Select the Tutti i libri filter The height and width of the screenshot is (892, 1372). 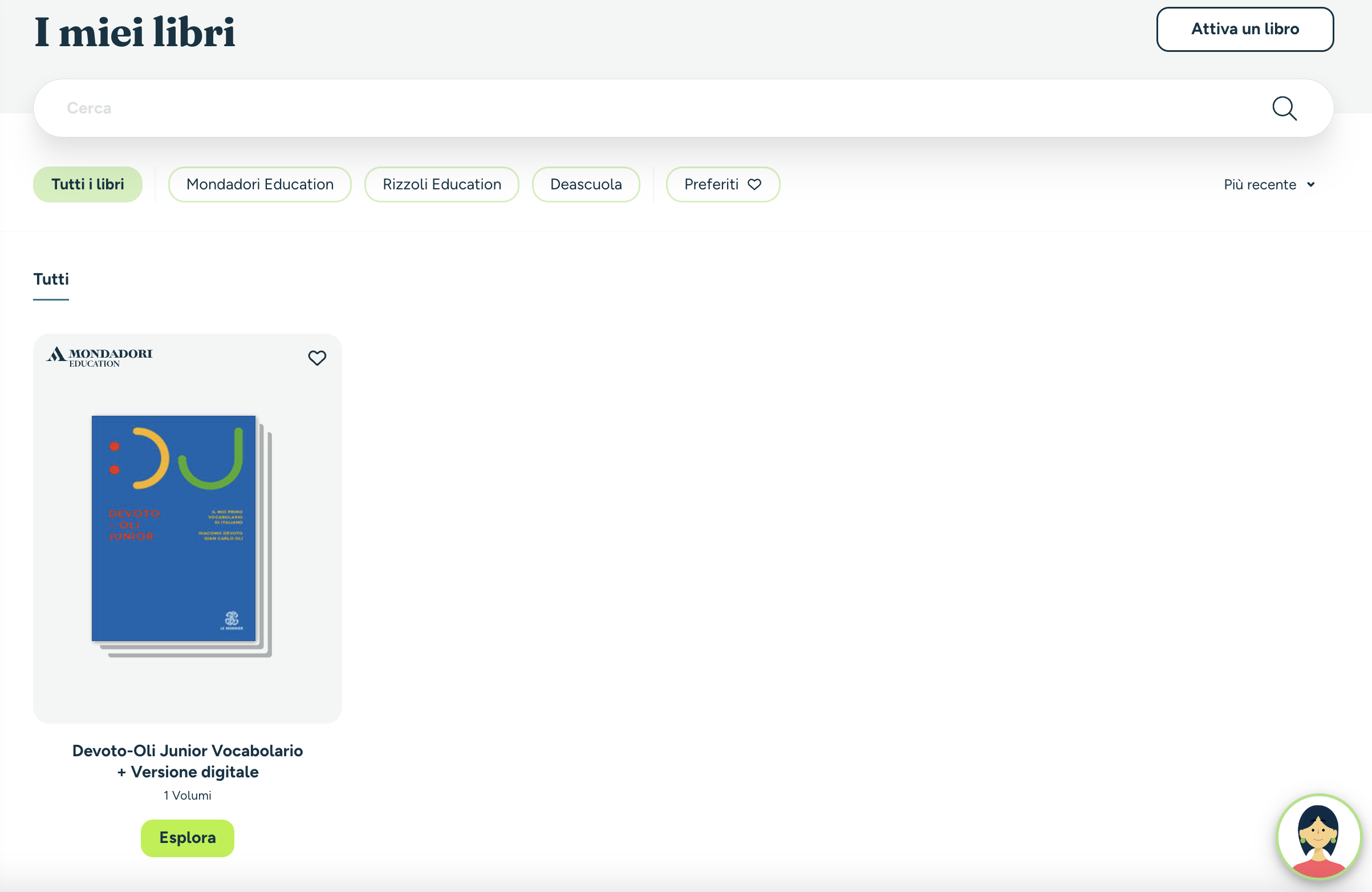[88, 185]
